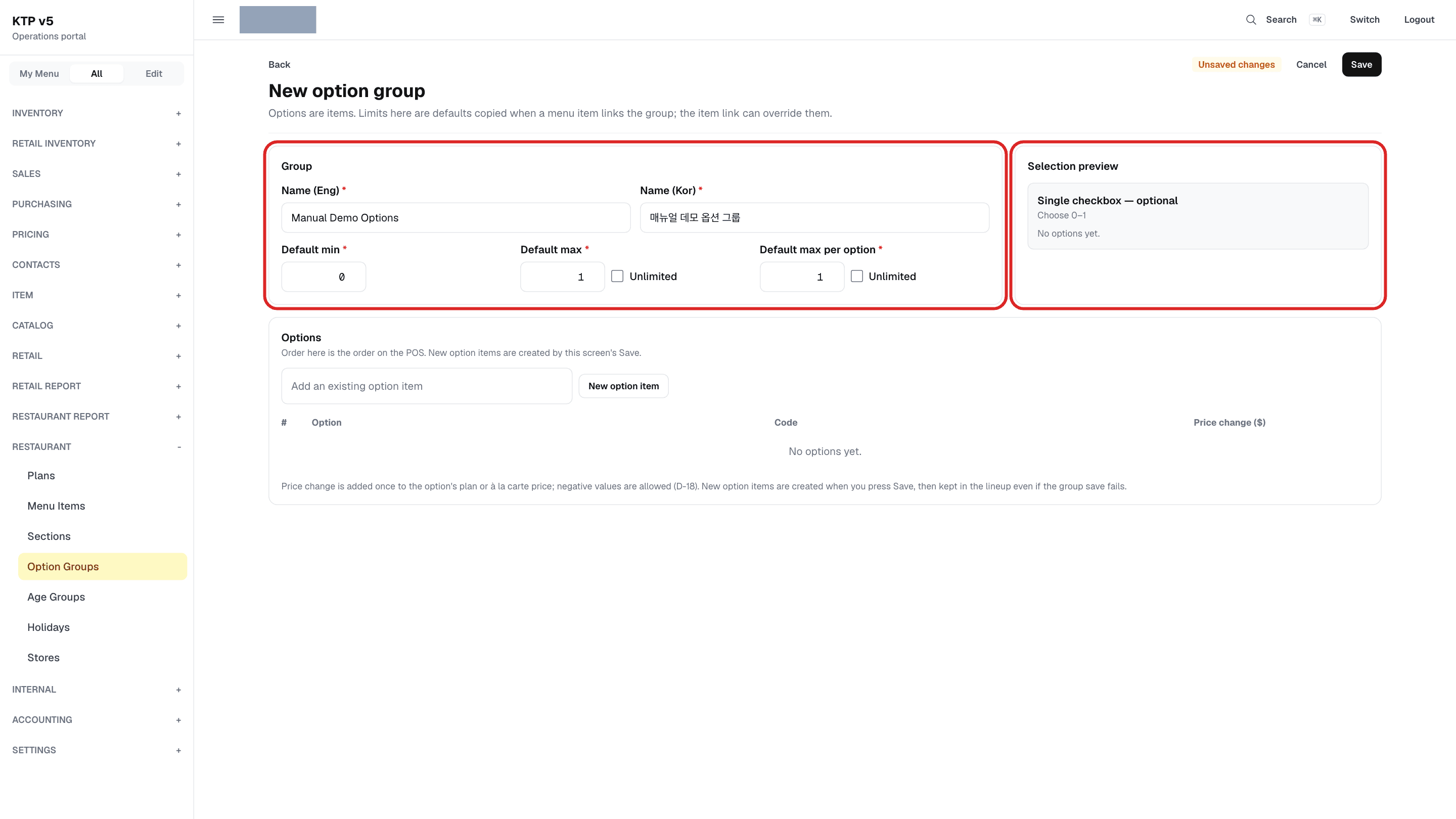The image size is (1456, 819).
Task: Expand the INVENTORY section
Action: (97, 113)
